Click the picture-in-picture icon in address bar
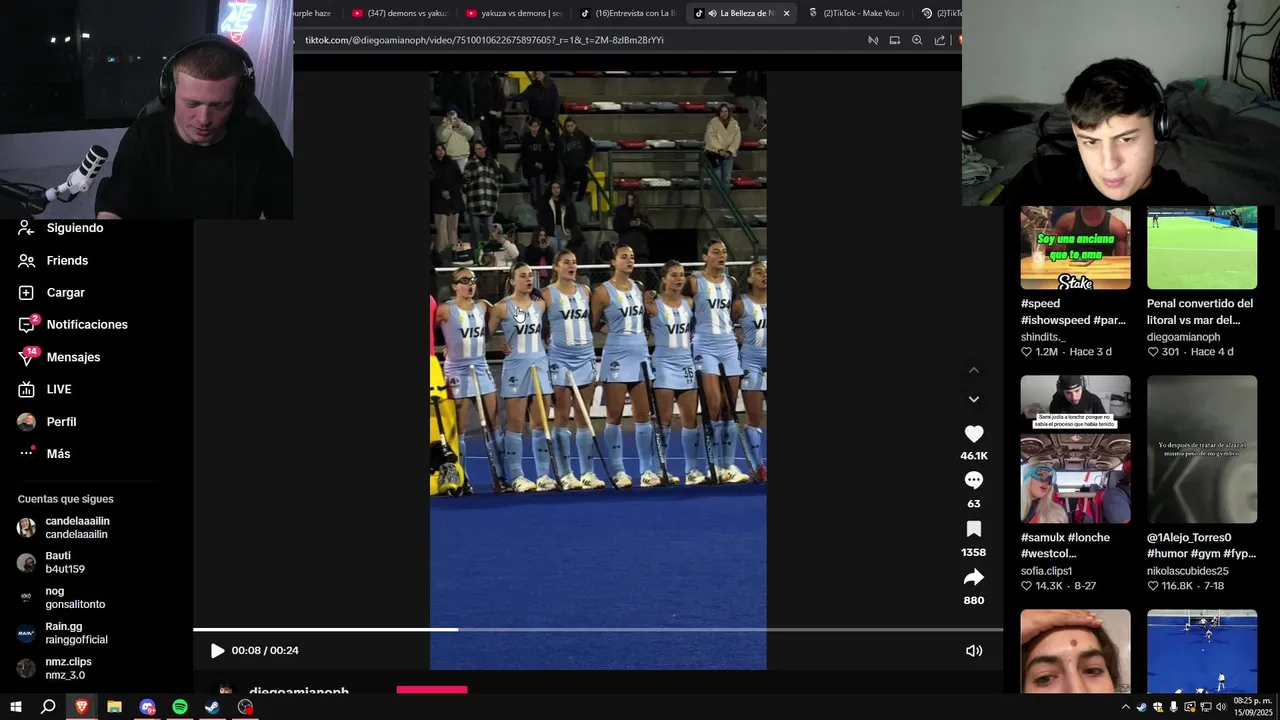Viewport: 1280px width, 720px height. [x=895, y=40]
